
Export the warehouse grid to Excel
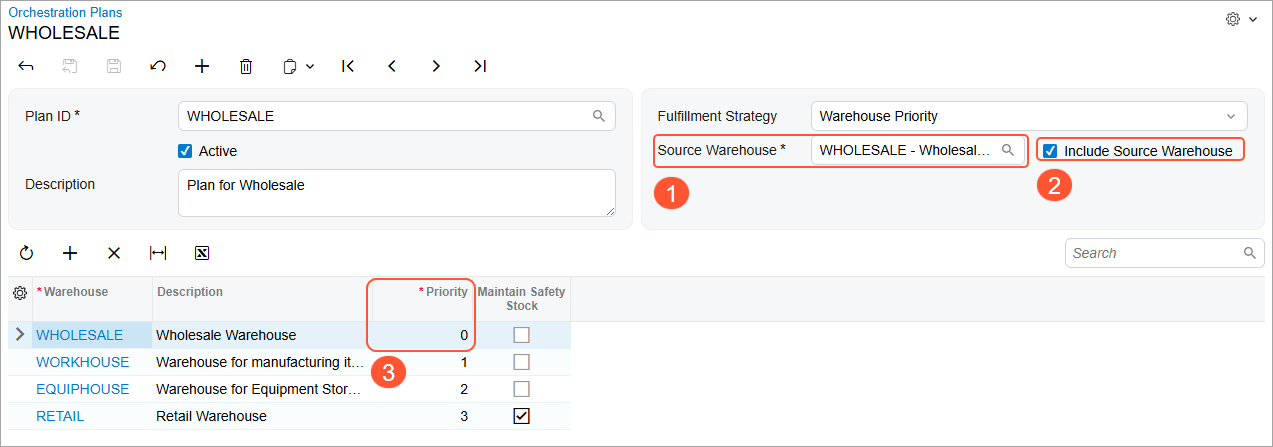[x=201, y=253]
